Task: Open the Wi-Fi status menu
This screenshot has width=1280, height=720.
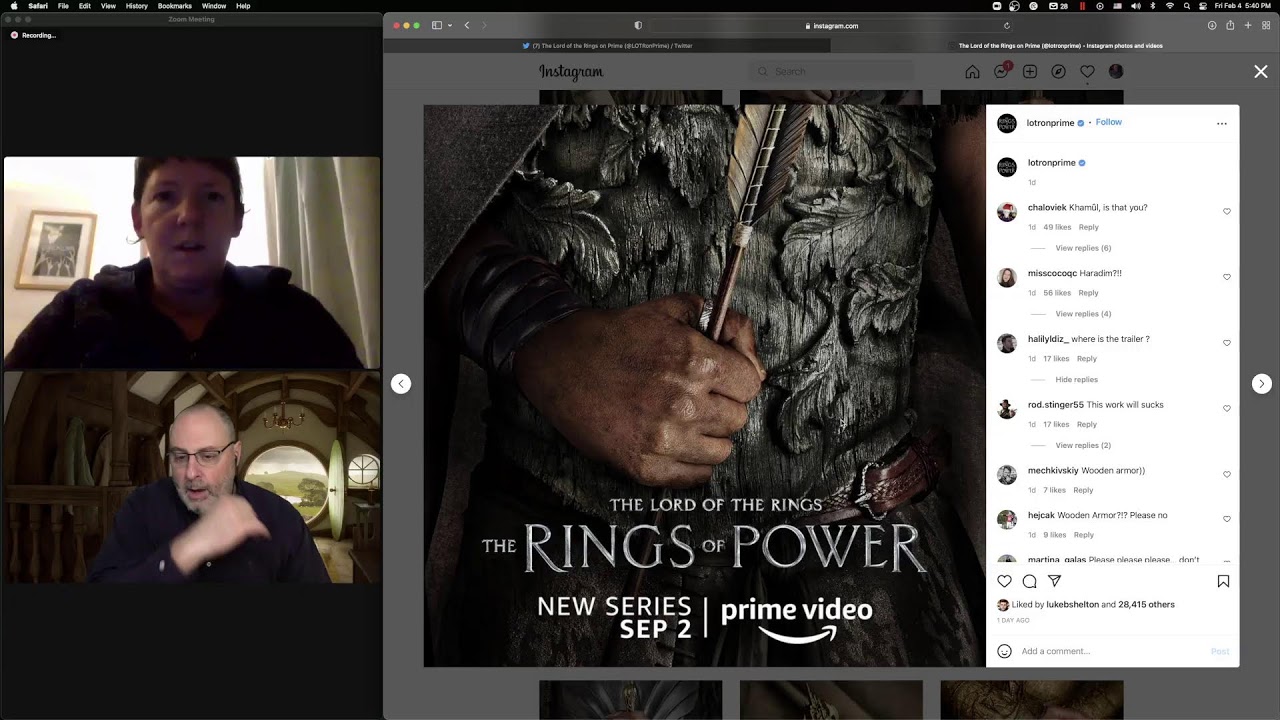Action: coord(1169,6)
